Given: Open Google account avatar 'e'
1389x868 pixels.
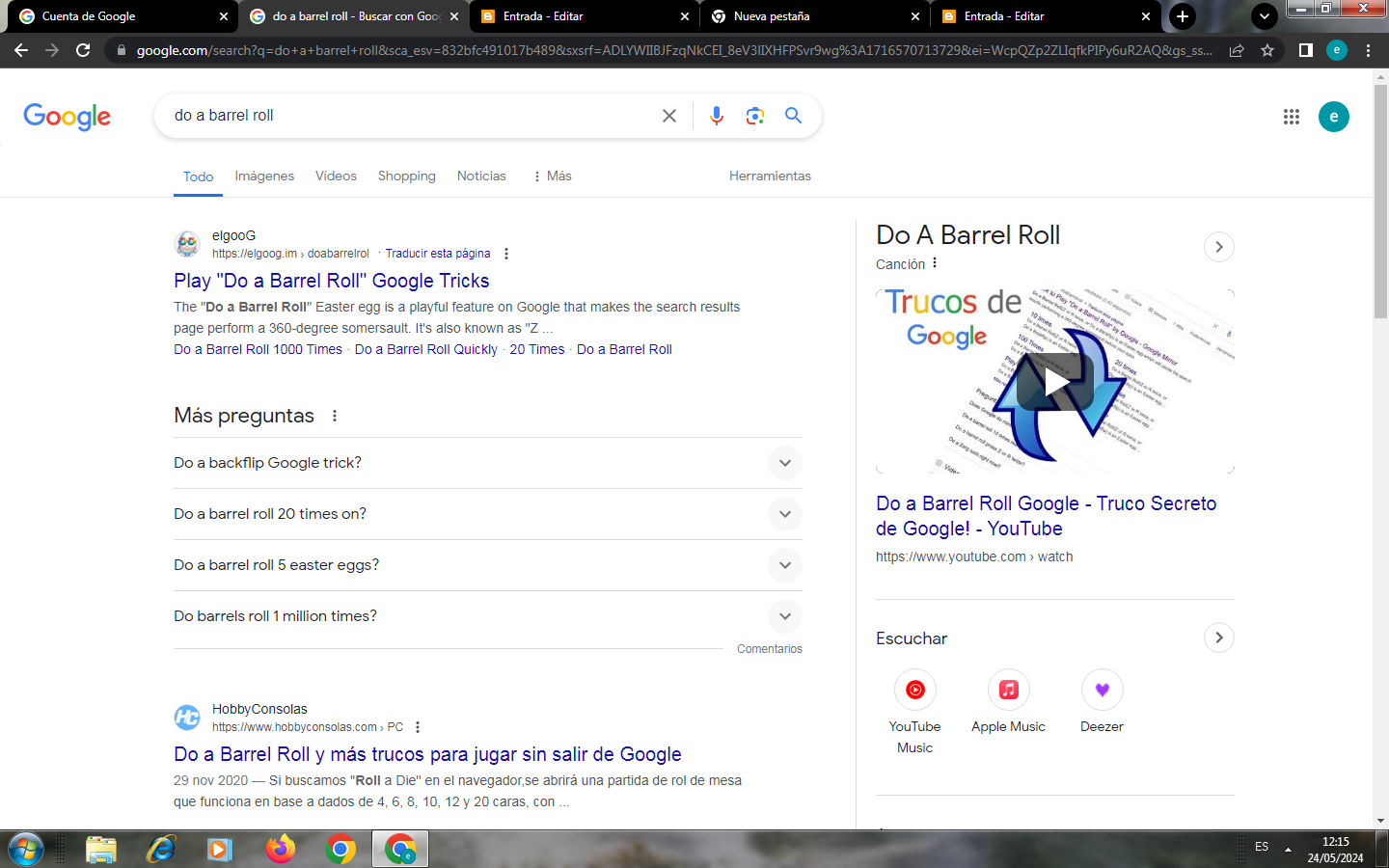Looking at the screenshot, I should click(1334, 117).
